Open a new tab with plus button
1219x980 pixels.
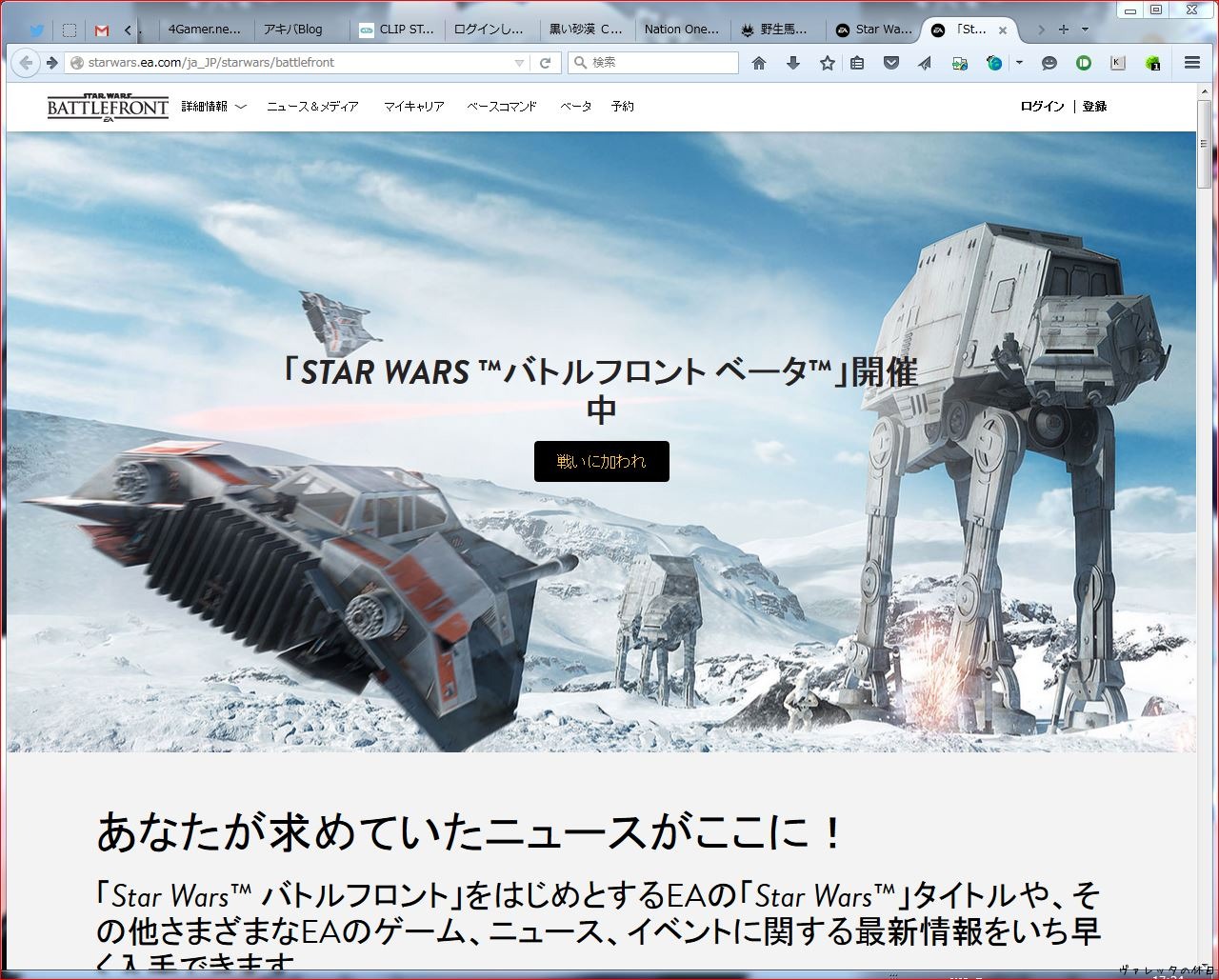[x=1064, y=30]
